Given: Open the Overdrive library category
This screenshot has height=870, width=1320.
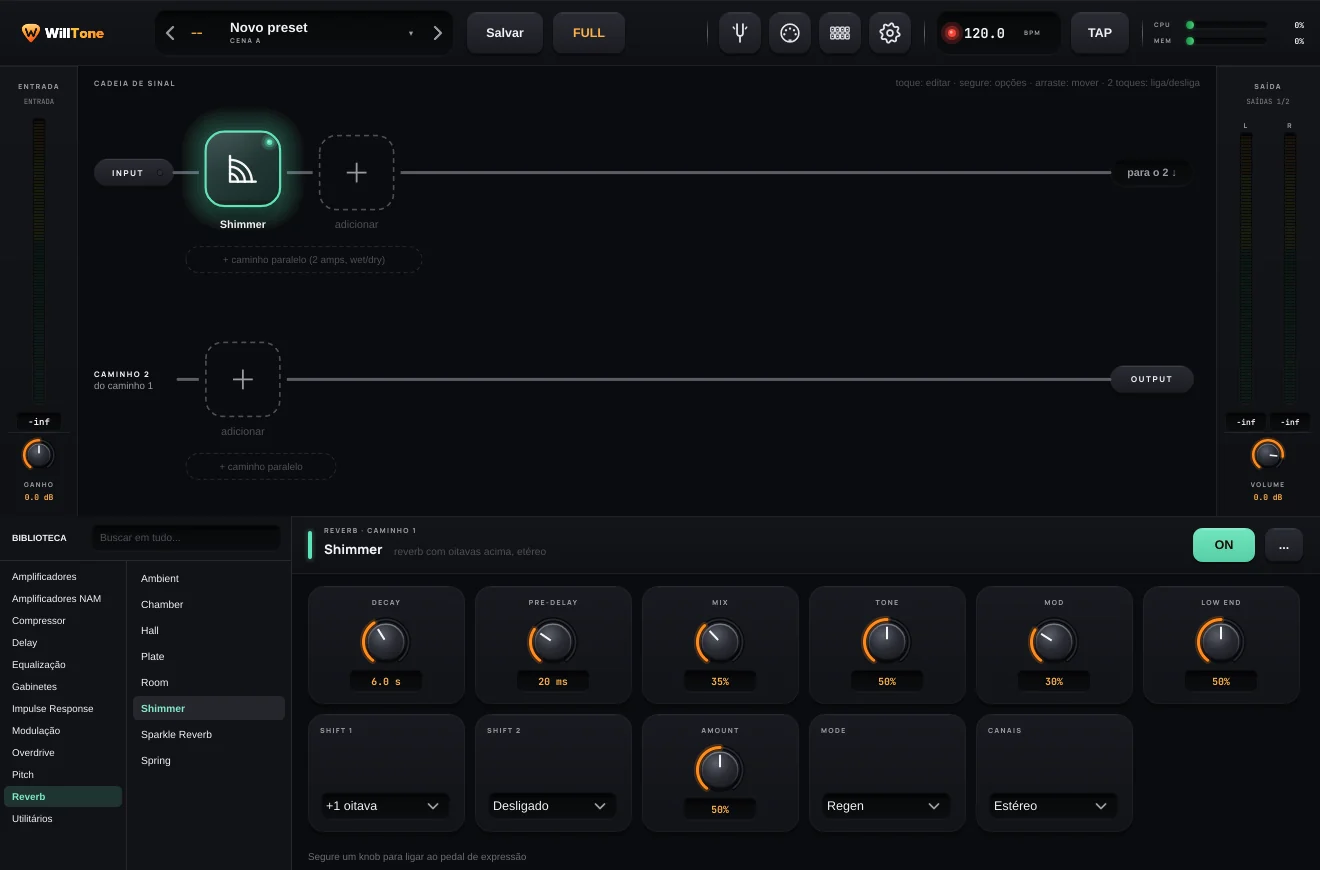Looking at the screenshot, I should [x=63, y=753].
